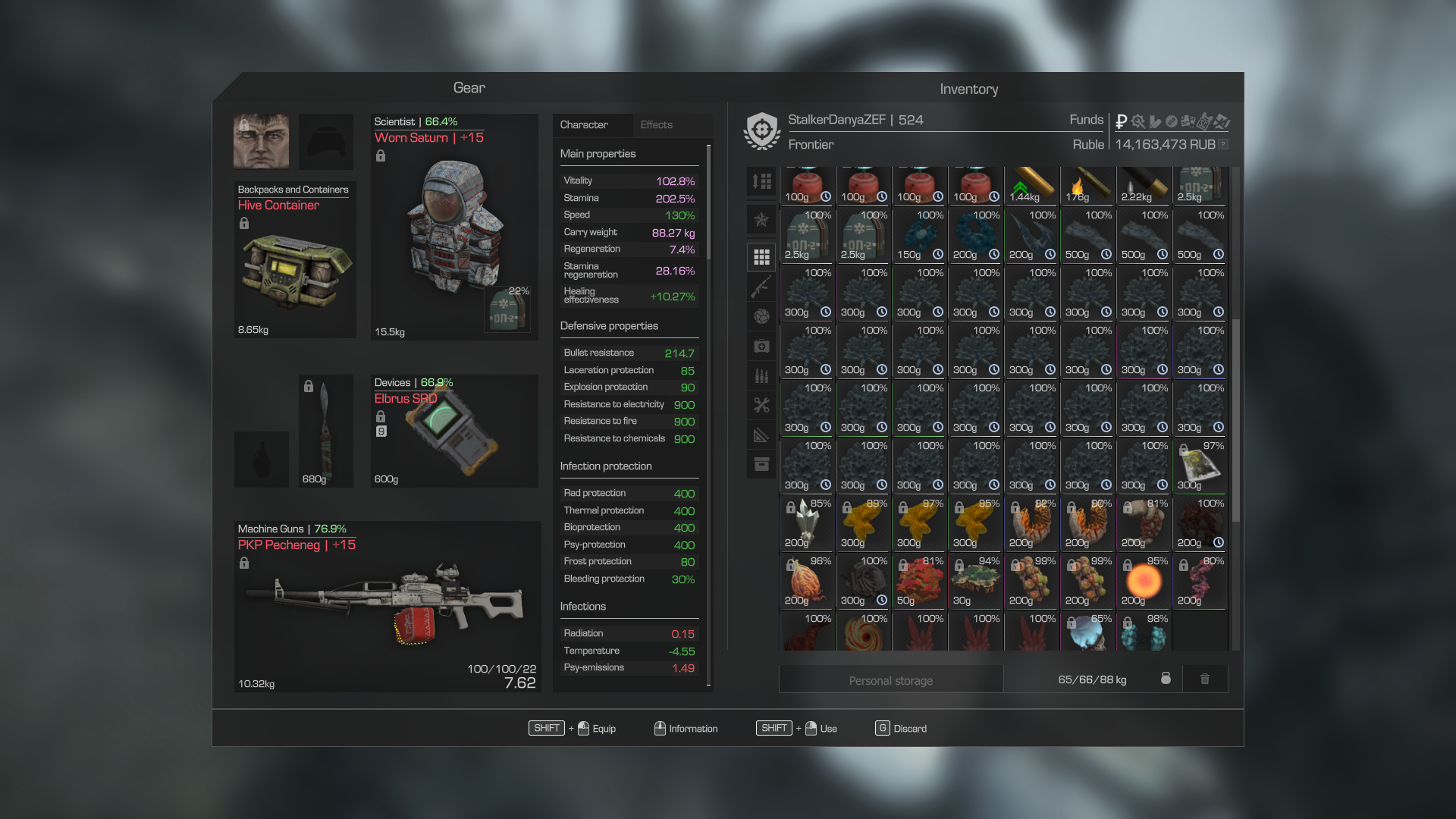Filter inventory by weapons rifle icon
This screenshot has height=819, width=1456.
pos(761,287)
